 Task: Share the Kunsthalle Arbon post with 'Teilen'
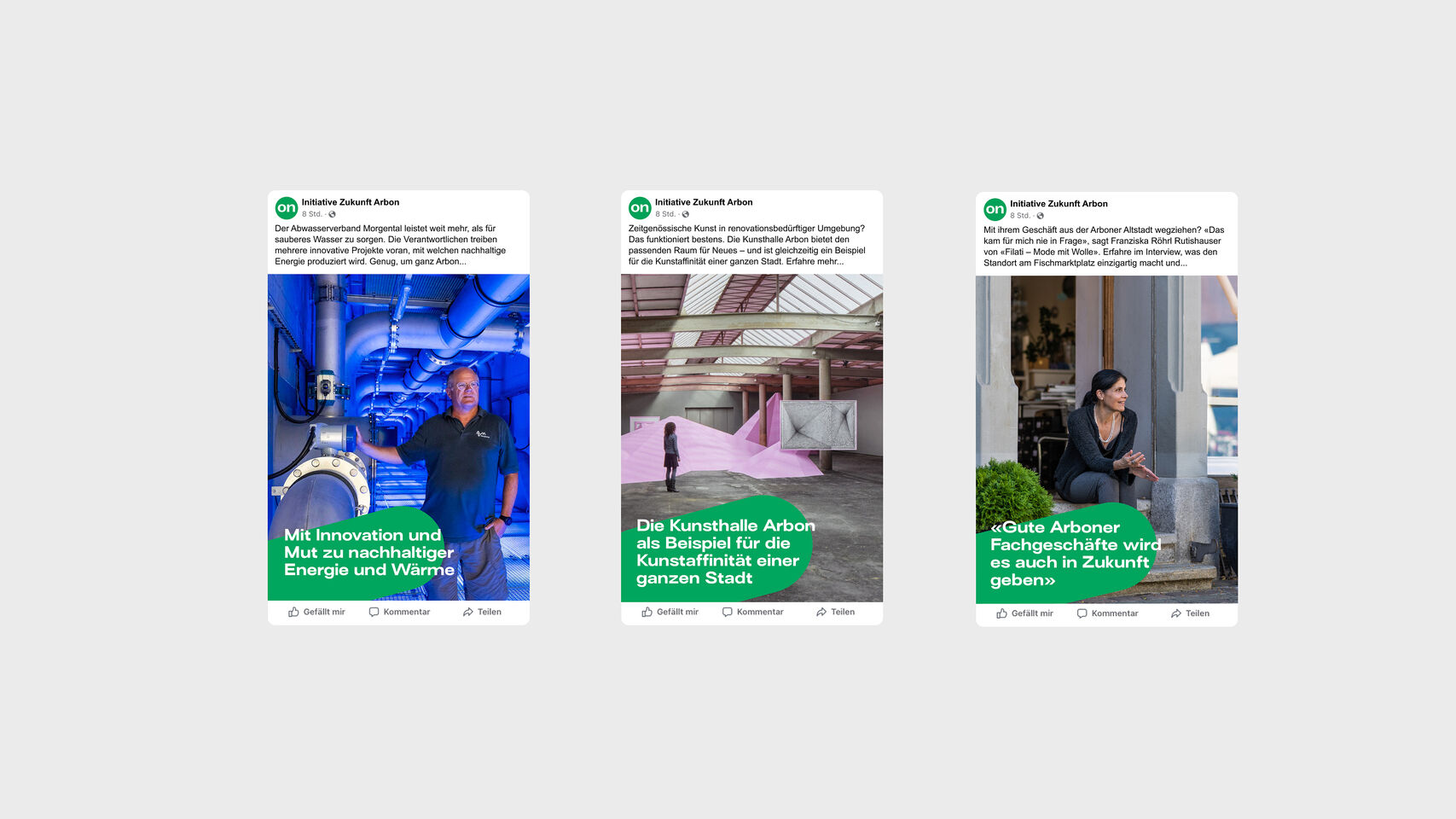click(x=835, y=612)
